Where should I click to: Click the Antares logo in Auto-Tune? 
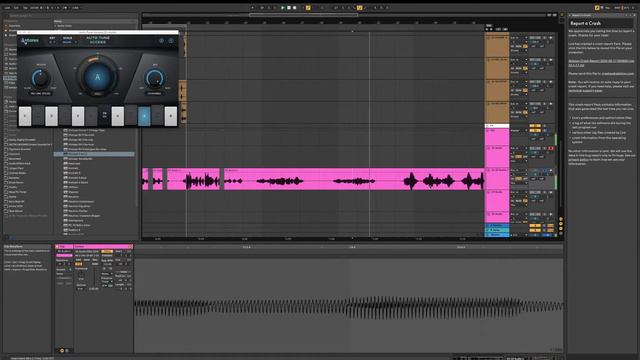point(30,40)
